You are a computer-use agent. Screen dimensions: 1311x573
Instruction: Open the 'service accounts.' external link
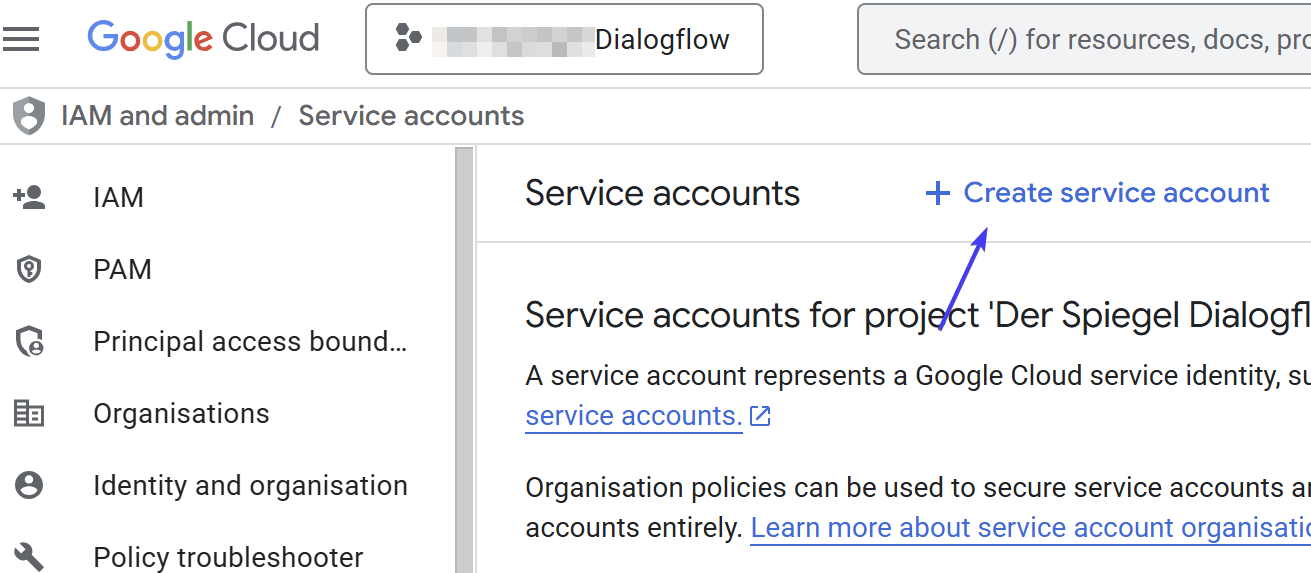pos(634,416)
